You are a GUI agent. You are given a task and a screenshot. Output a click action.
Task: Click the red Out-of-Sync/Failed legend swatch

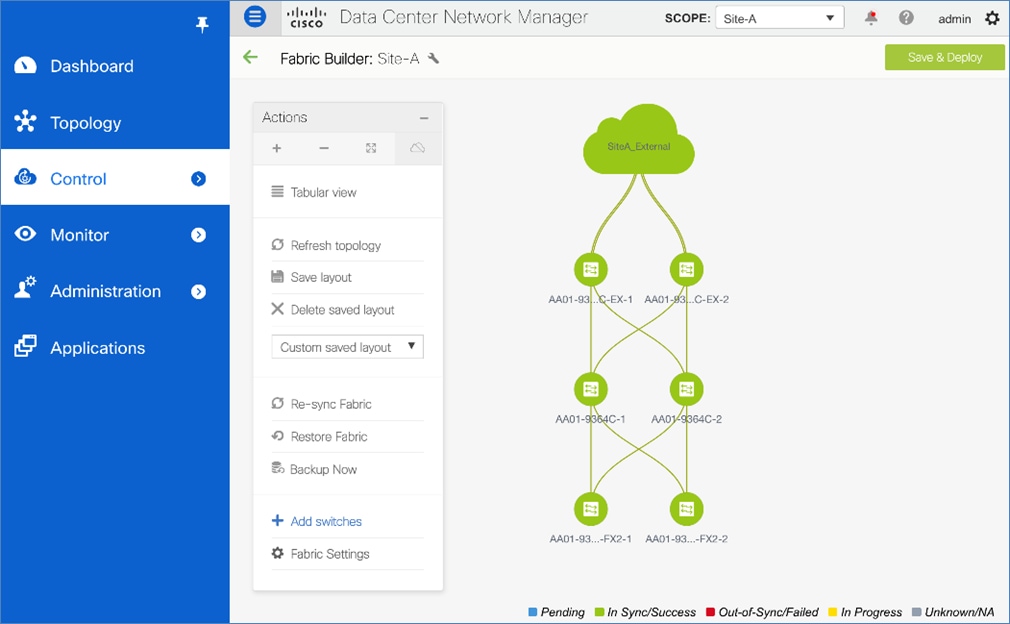[x=710, y=612]
